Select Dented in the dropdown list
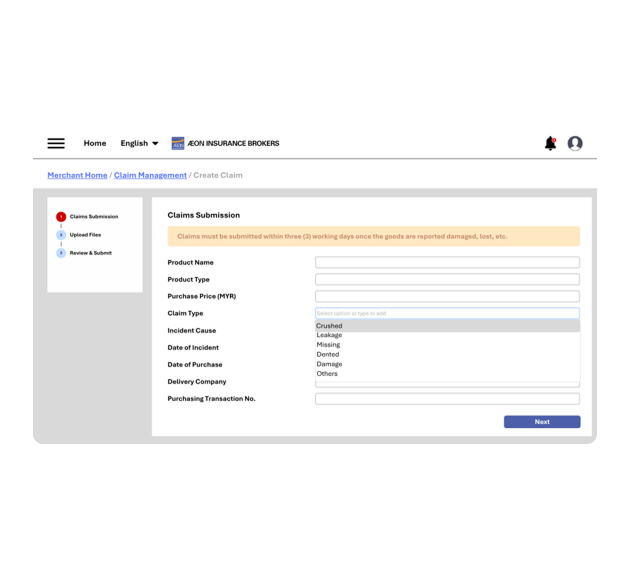This screenshot has width=630, height=570. click(x=328, y=354)
